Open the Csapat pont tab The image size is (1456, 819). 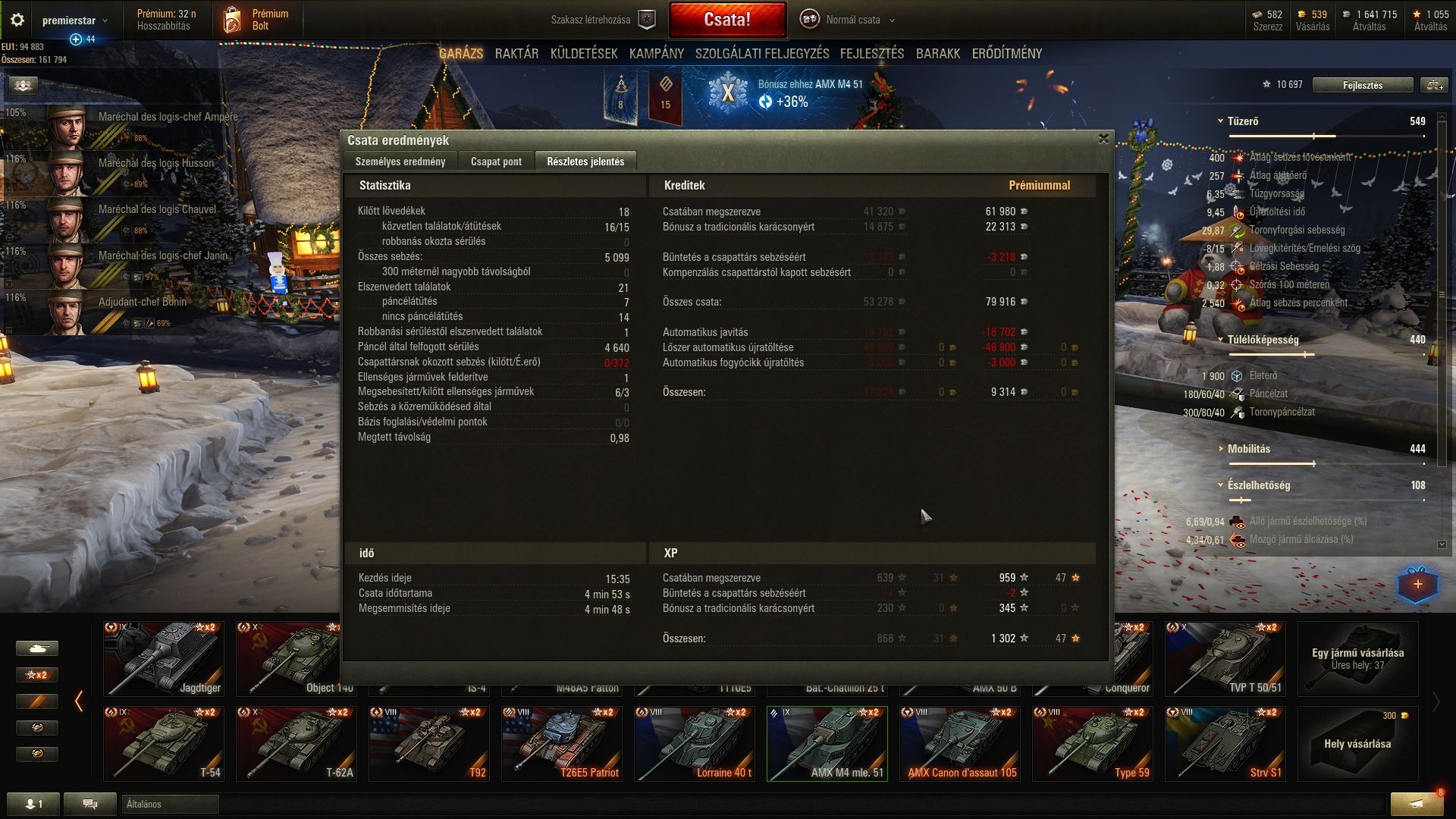496,162
